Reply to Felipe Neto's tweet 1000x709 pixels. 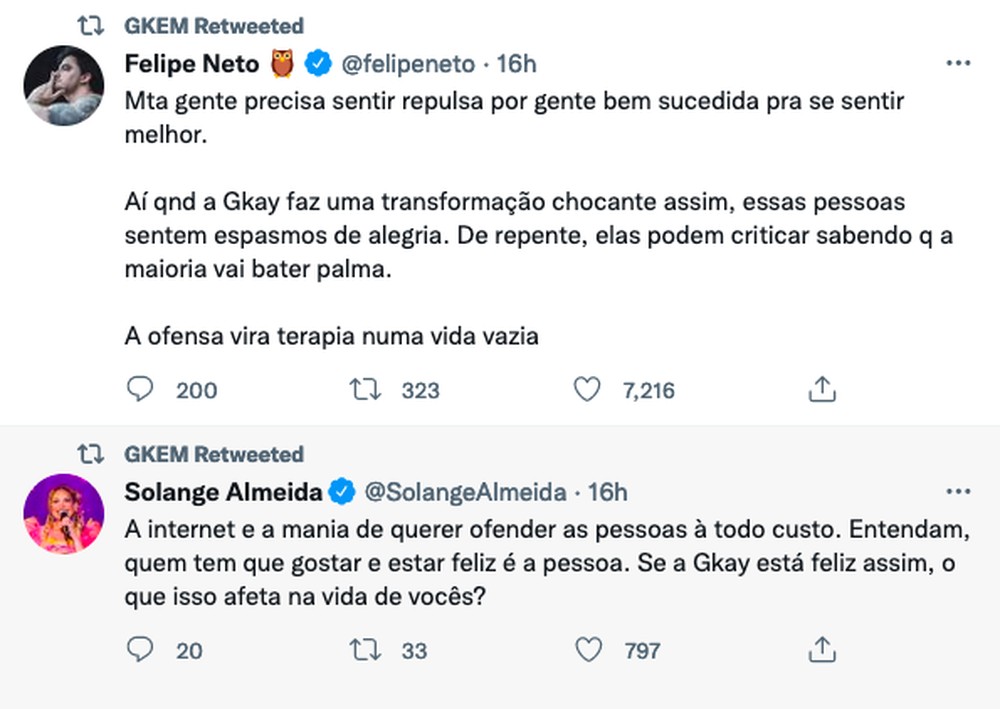click(x=141, y=390)
